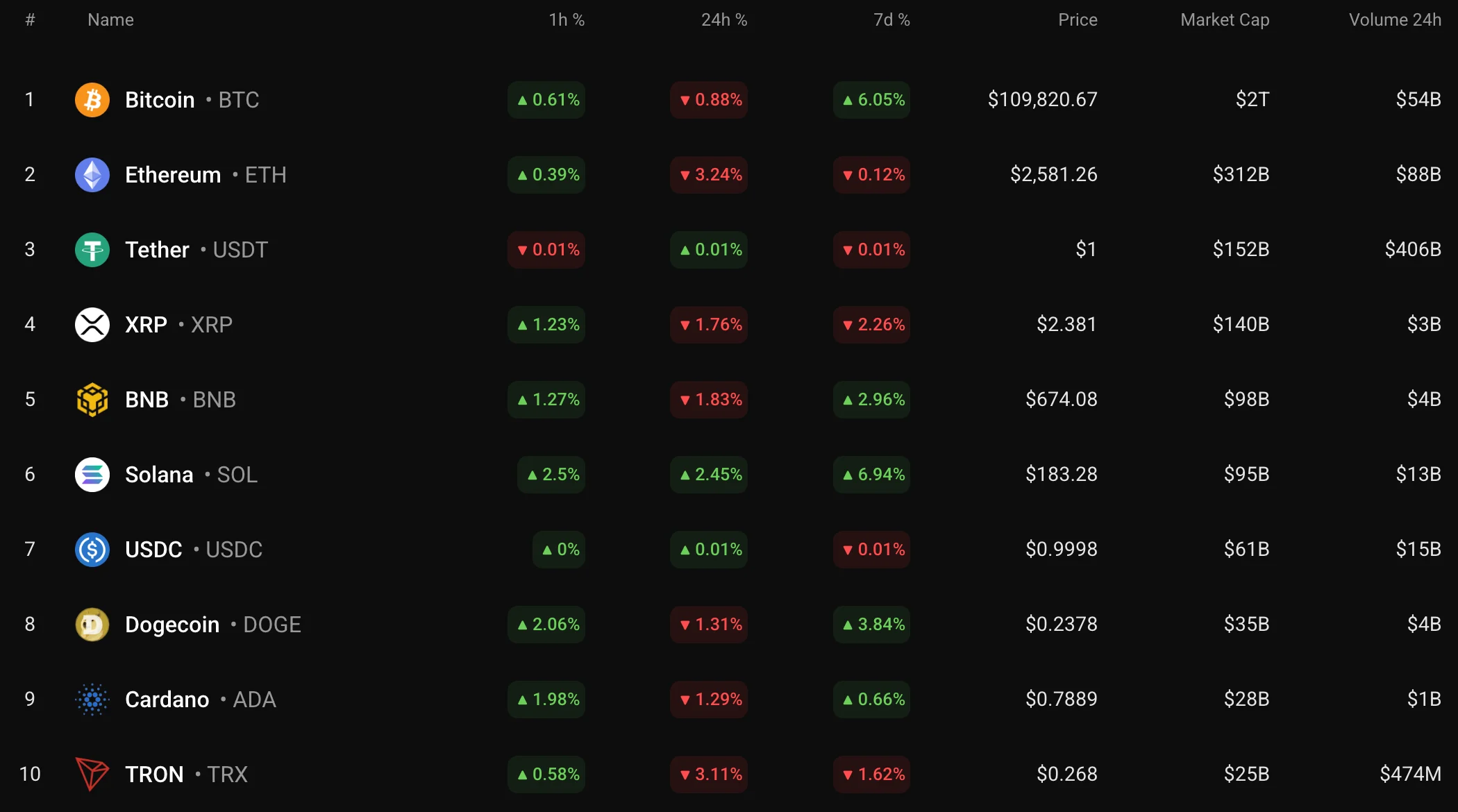Click the XRP logo icon
This screenshot has height=812, width=1458.
pos(92,325)
